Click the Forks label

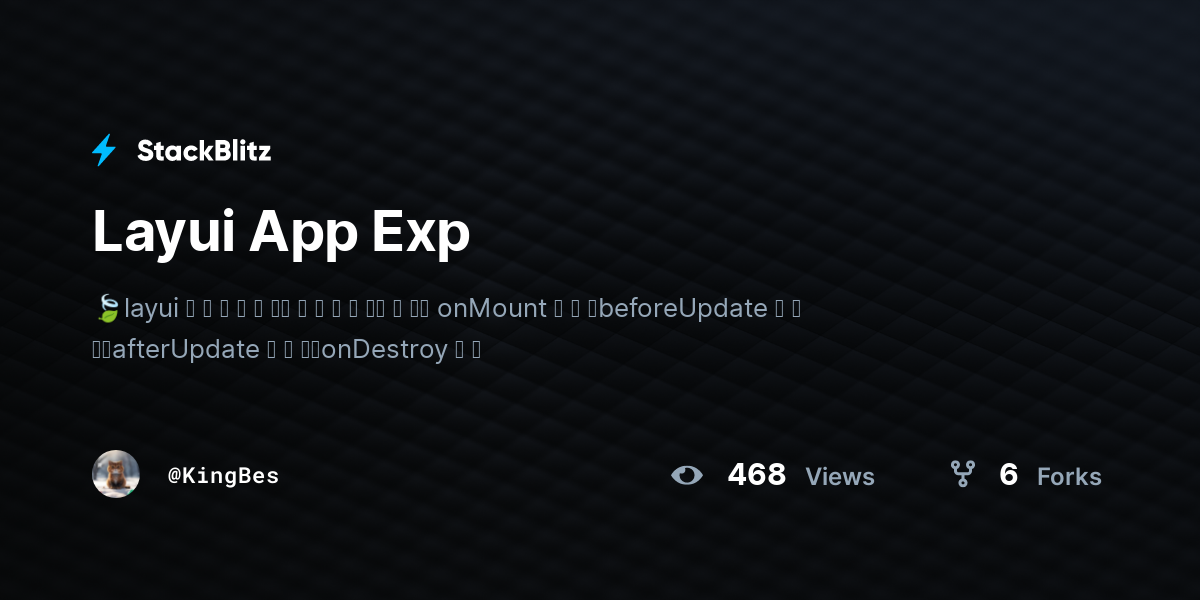1069,477
